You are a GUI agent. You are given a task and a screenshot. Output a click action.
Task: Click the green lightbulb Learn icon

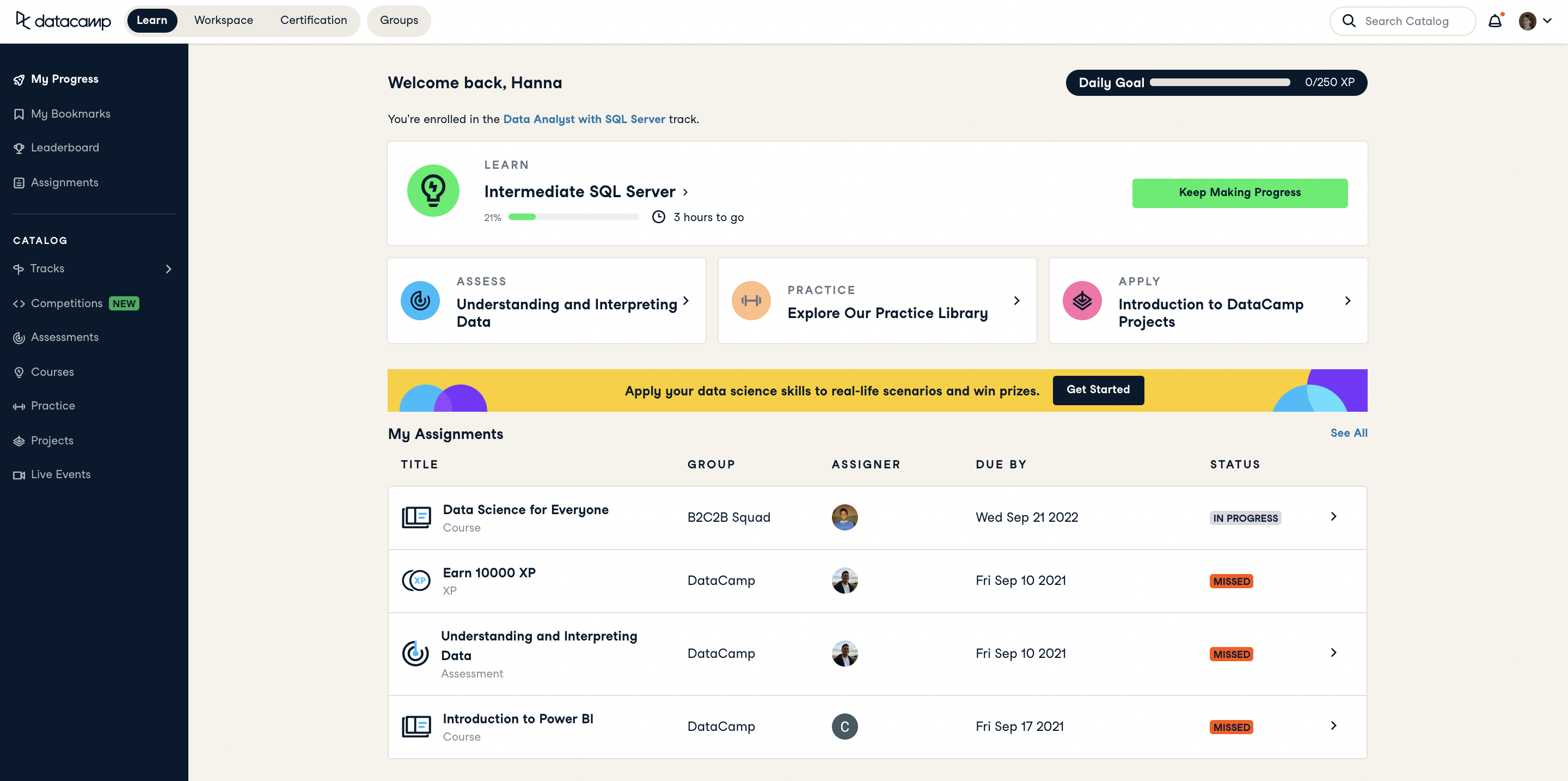click(433, 191)
